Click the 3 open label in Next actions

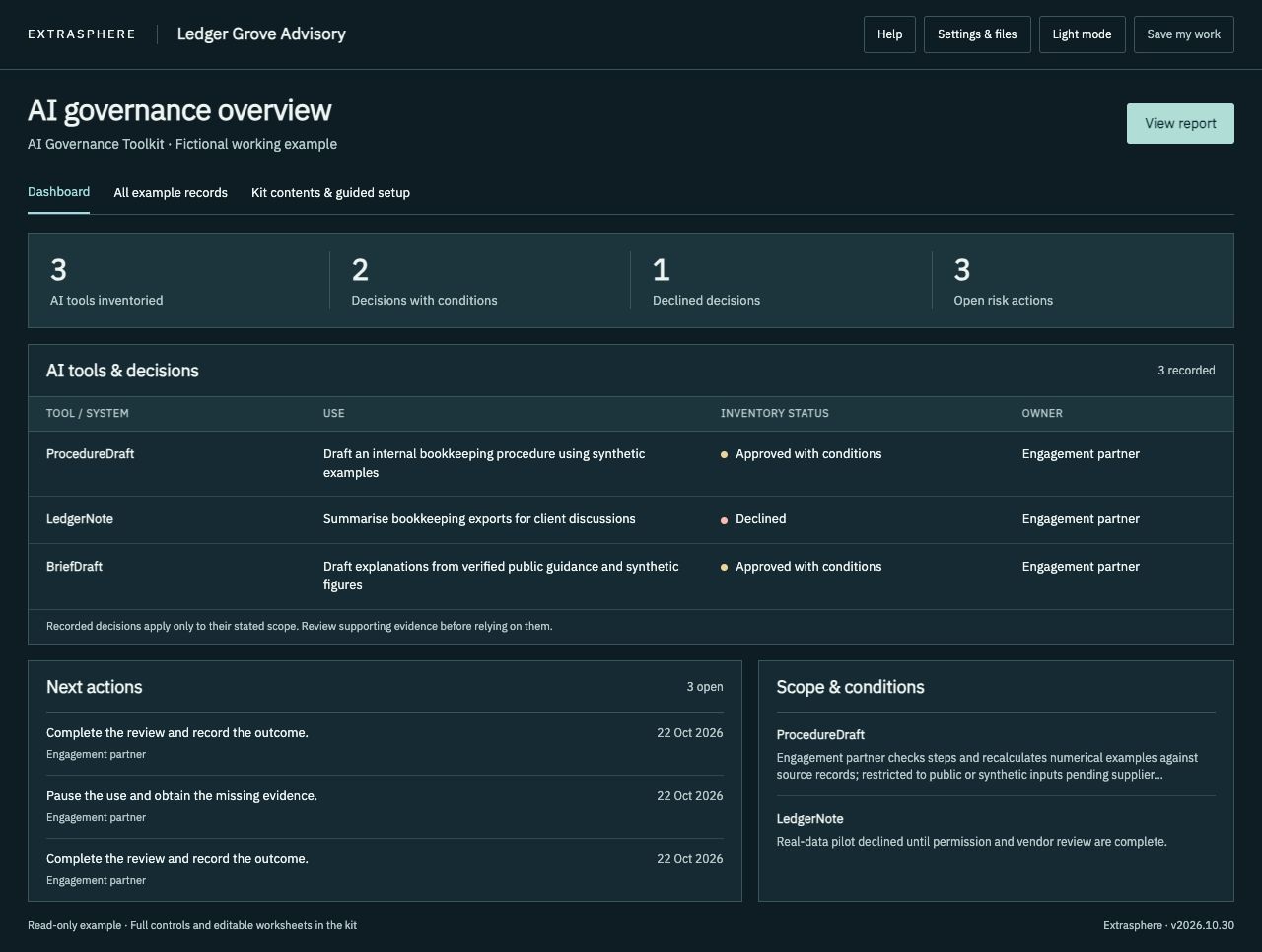705,687
